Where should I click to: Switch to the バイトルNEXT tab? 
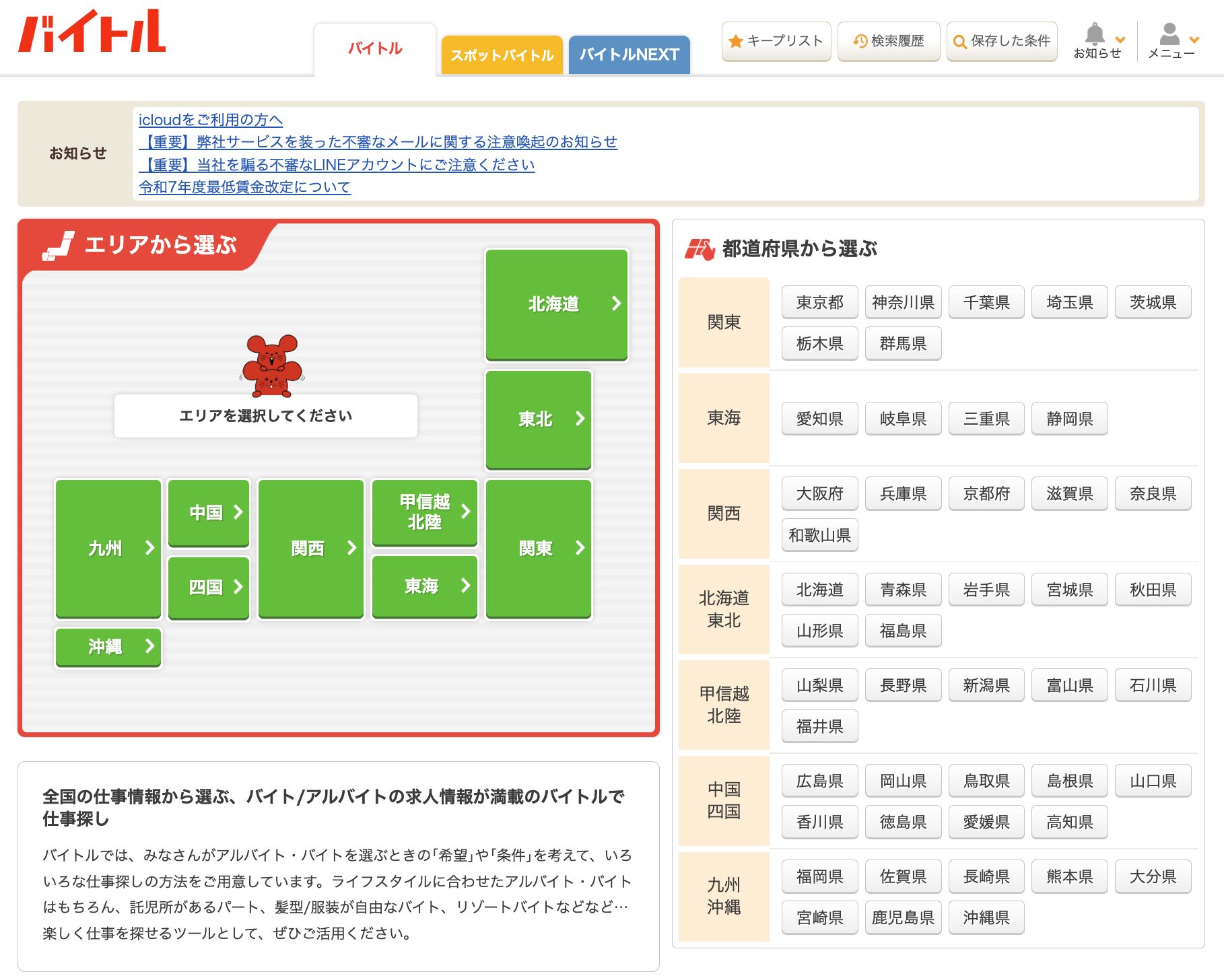(x=629, y=55)
